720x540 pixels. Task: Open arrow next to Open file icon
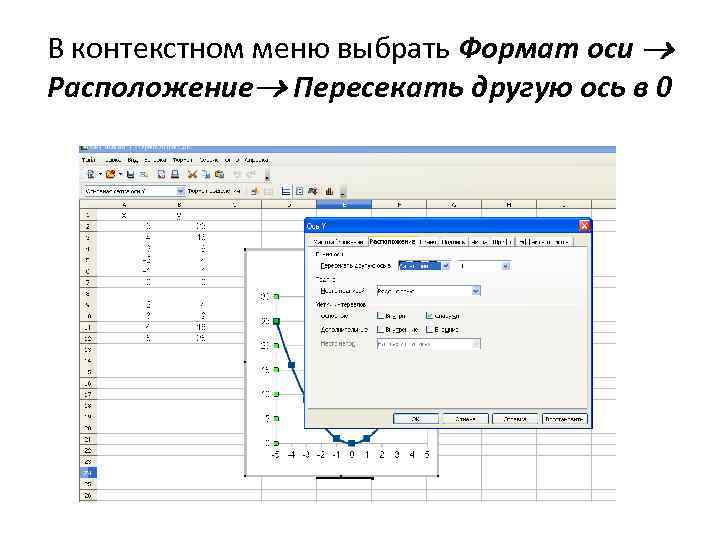click(x=120, y=174)
